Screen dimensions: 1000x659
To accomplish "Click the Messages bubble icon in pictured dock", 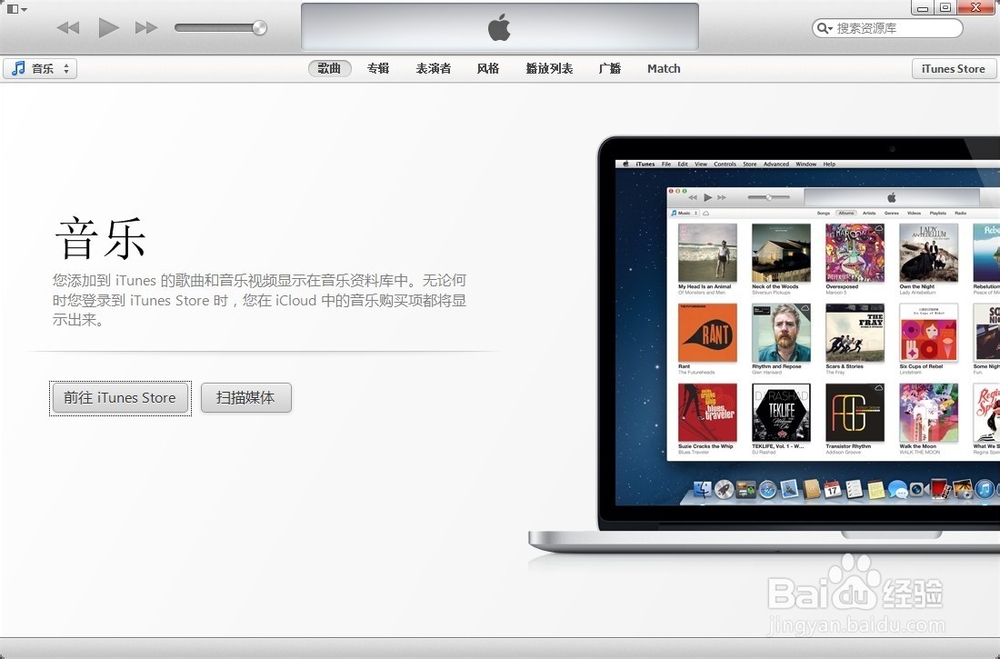I will point(897,490).
